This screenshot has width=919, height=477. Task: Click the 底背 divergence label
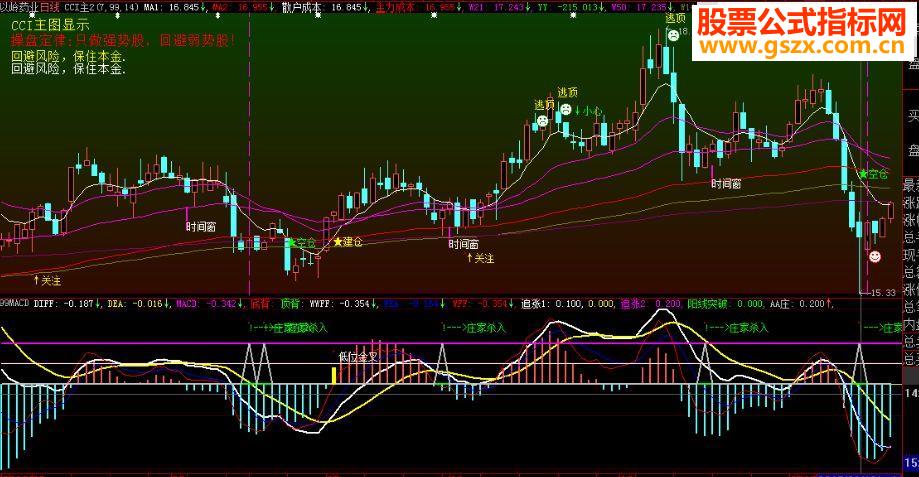click(260, 304)
